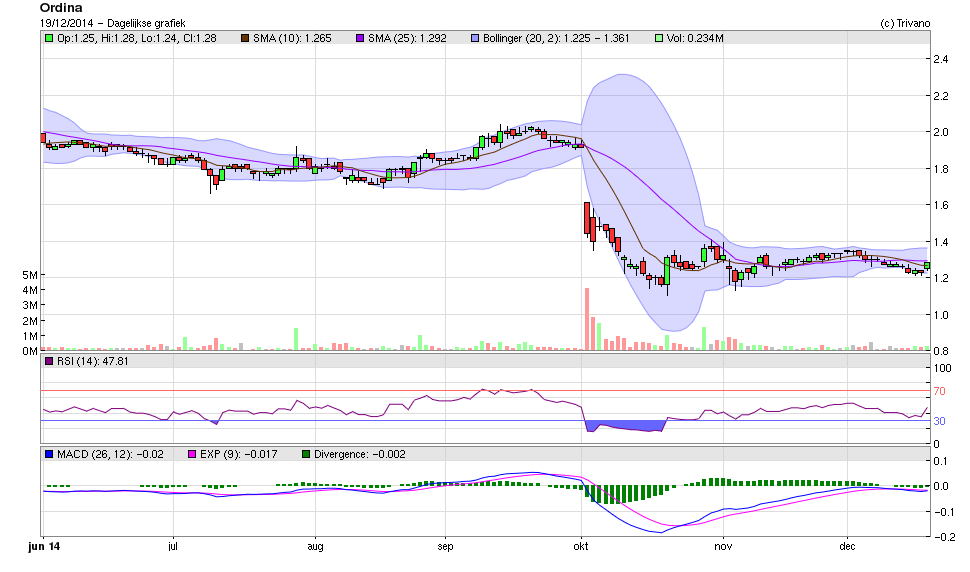
Task: Click the 'EXP (9): -0.017' label
Action: tap(239, 455)
